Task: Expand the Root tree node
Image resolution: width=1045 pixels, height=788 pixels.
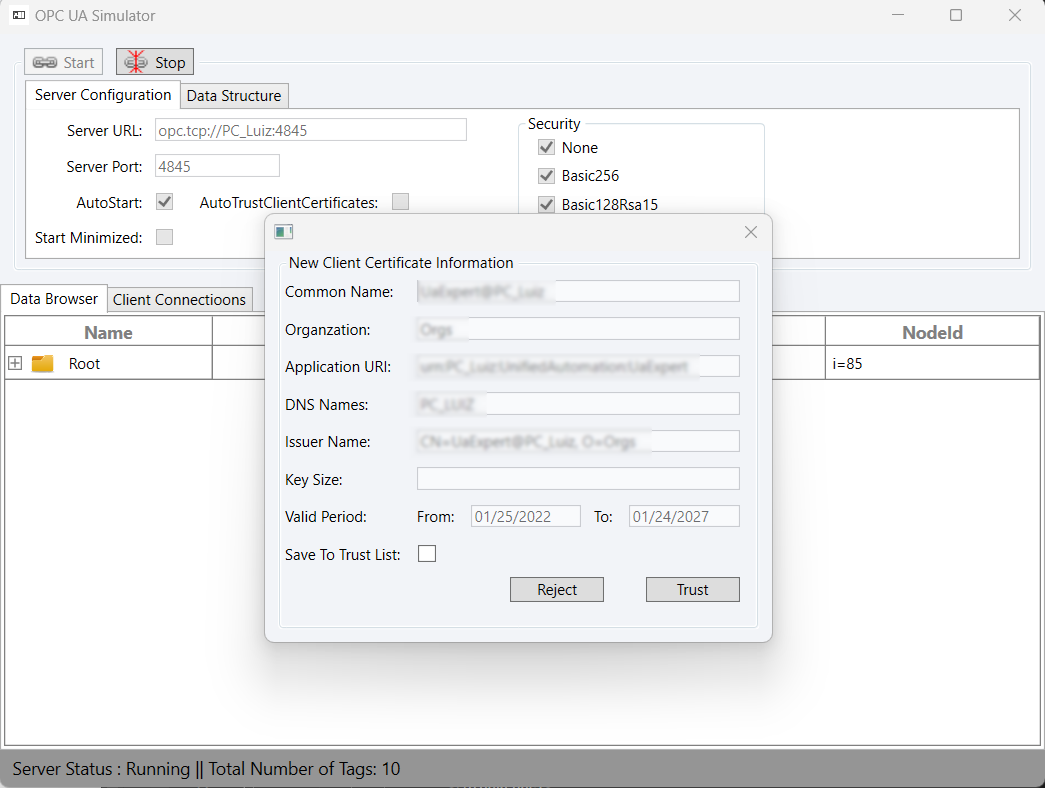Action: (15, 364)
